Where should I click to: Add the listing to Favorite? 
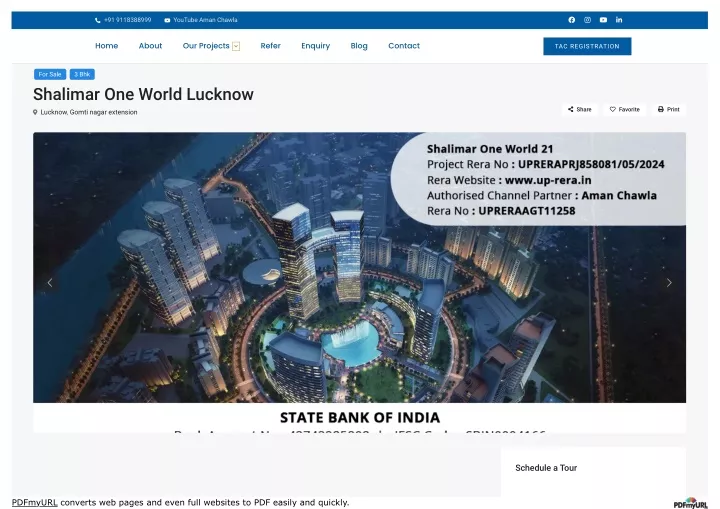coord(624,109)
